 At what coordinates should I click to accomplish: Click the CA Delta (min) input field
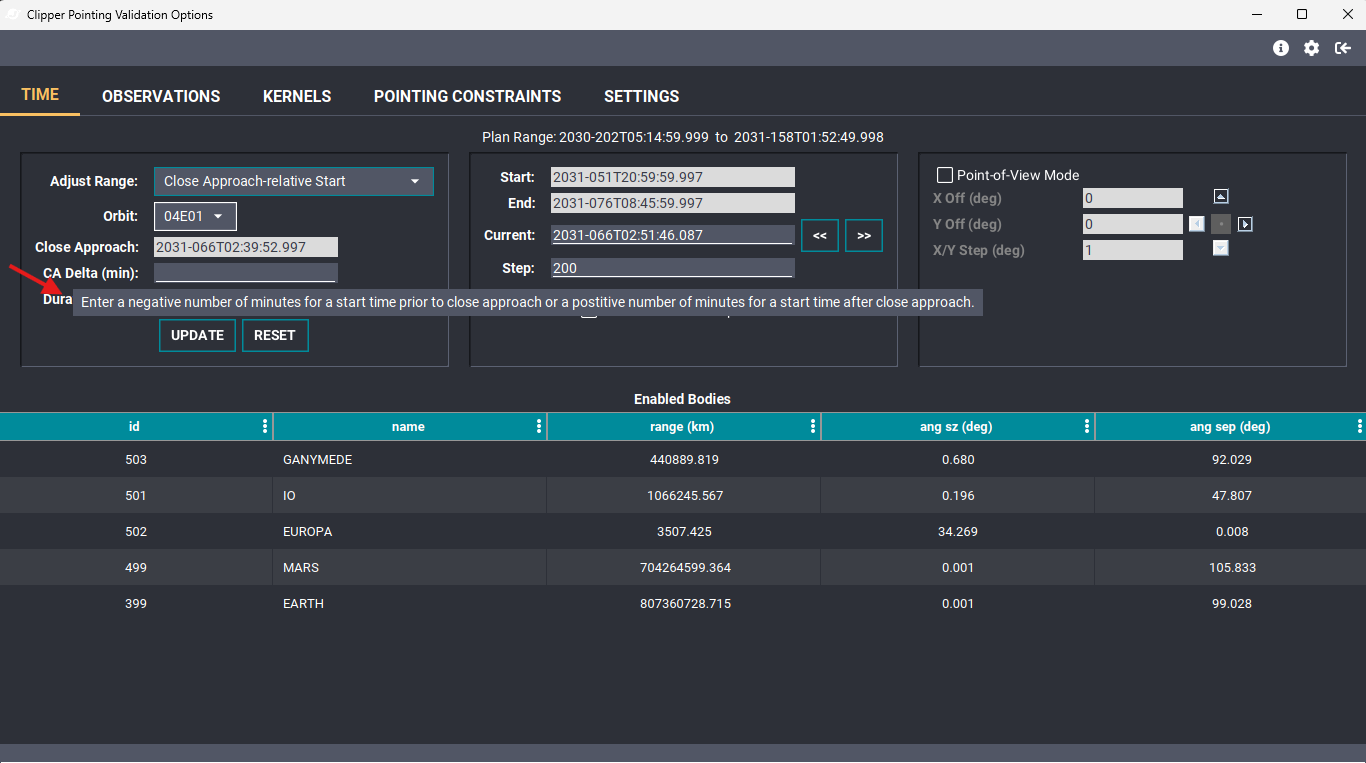[246, 273]
